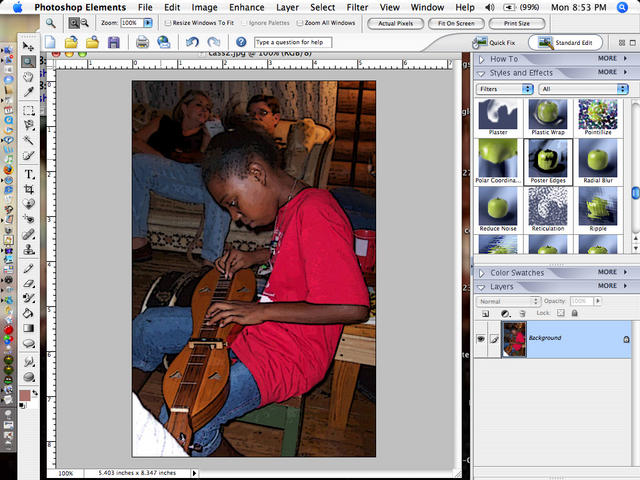This screenshot has height=480, width=640.
Task: Select the Rectangular Marquee tool
Action: [28, 111]
